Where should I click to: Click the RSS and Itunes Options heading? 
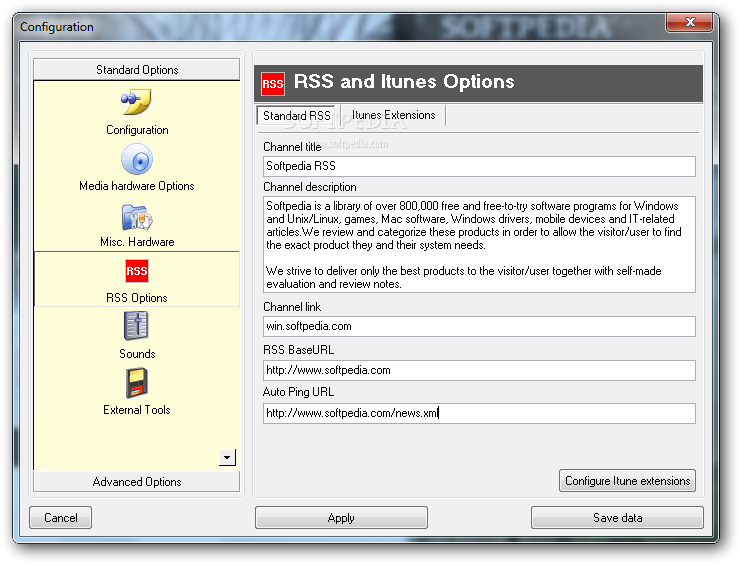click(404, 82)
